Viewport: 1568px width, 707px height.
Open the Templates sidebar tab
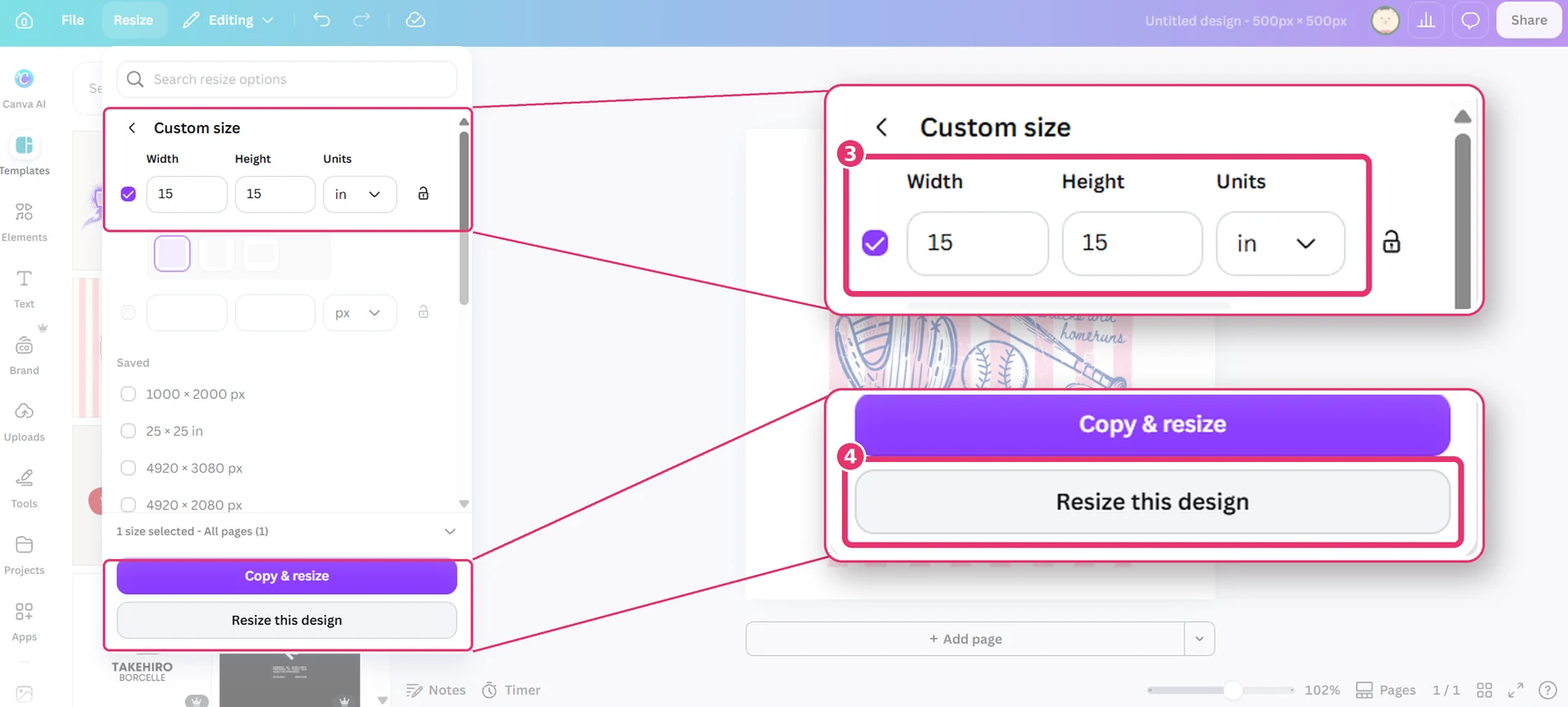coord(24,155)
